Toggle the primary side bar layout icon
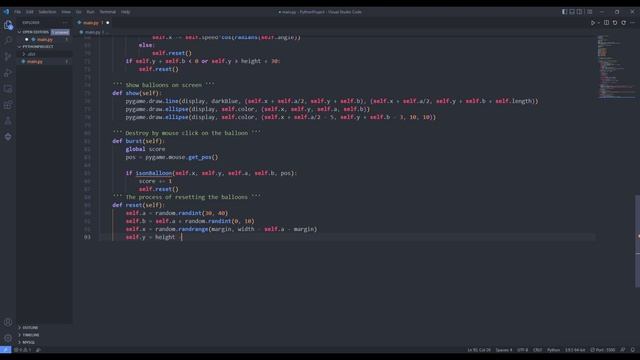Screen dimensions: 640x360 coord(564,12)
